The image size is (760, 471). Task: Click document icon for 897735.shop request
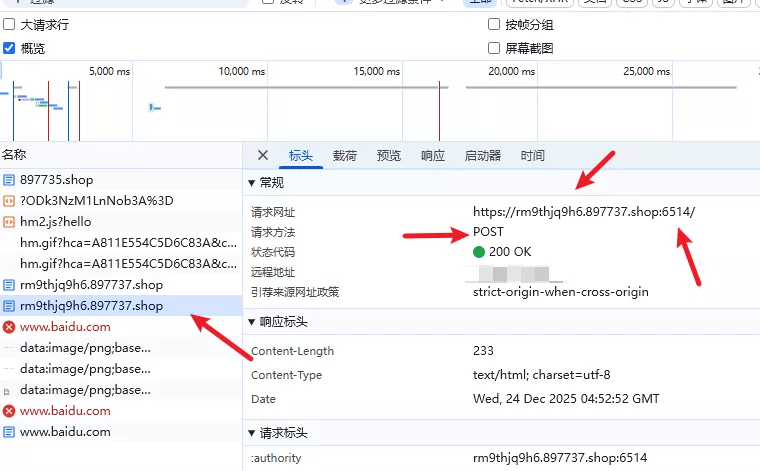tap(9, 180)
